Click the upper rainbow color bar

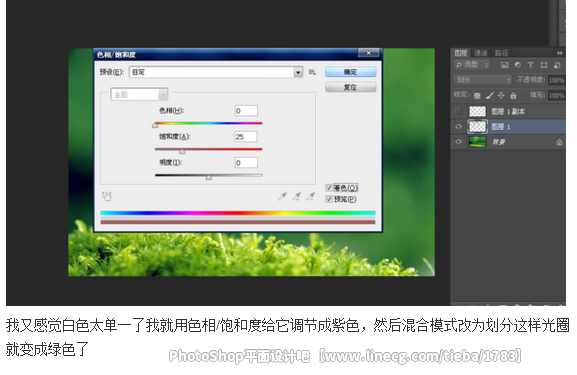pyautogui.click(x=238, y=213)
